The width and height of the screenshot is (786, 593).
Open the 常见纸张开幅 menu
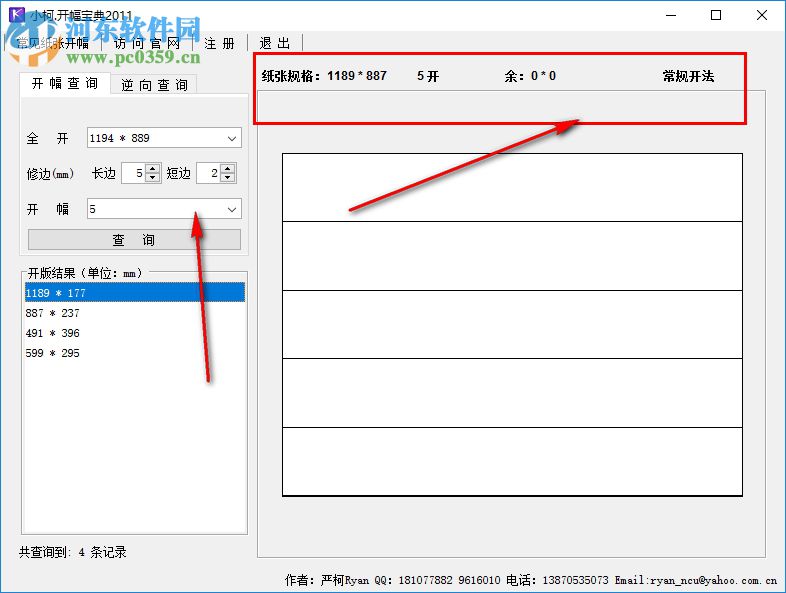(x=53, y=44)
